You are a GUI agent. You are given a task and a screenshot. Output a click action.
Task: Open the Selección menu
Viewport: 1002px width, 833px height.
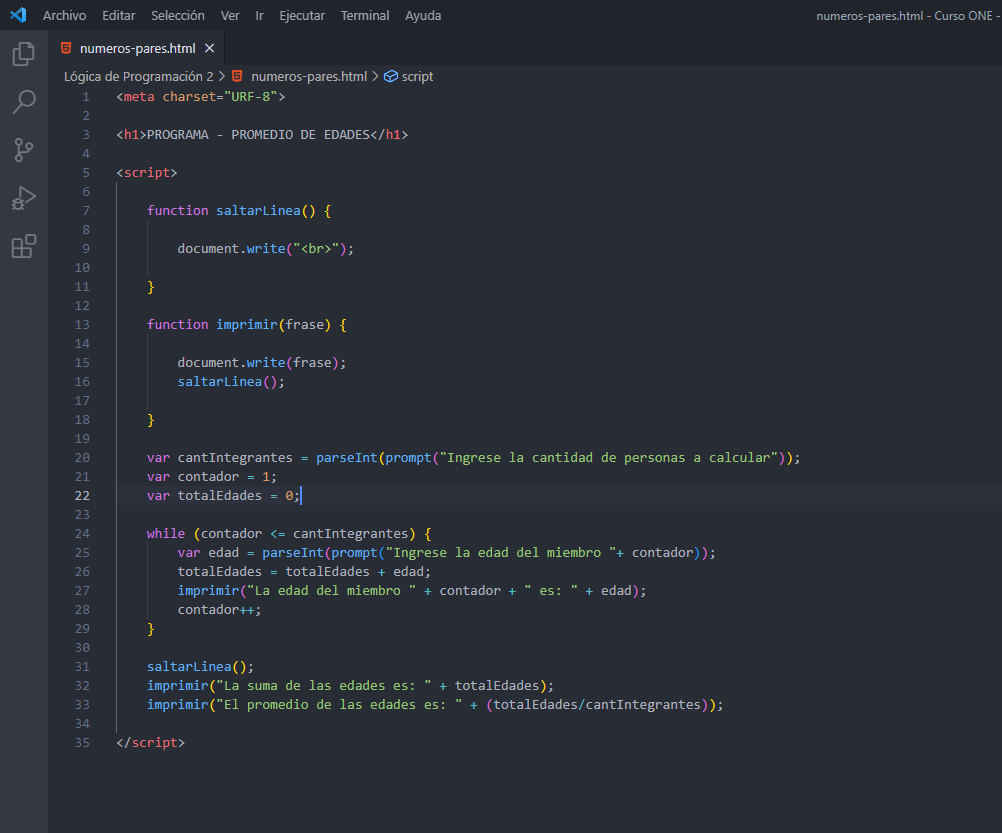coord(178,15)
